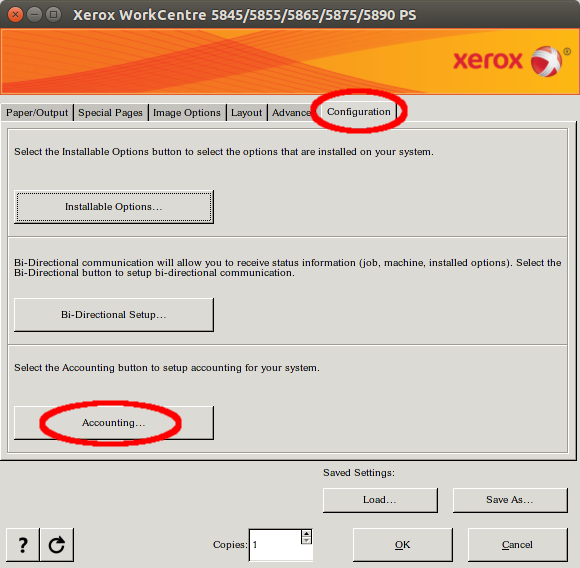
Task: Click the Bi-Directional Setup button
Action: [x=114, y=315]
